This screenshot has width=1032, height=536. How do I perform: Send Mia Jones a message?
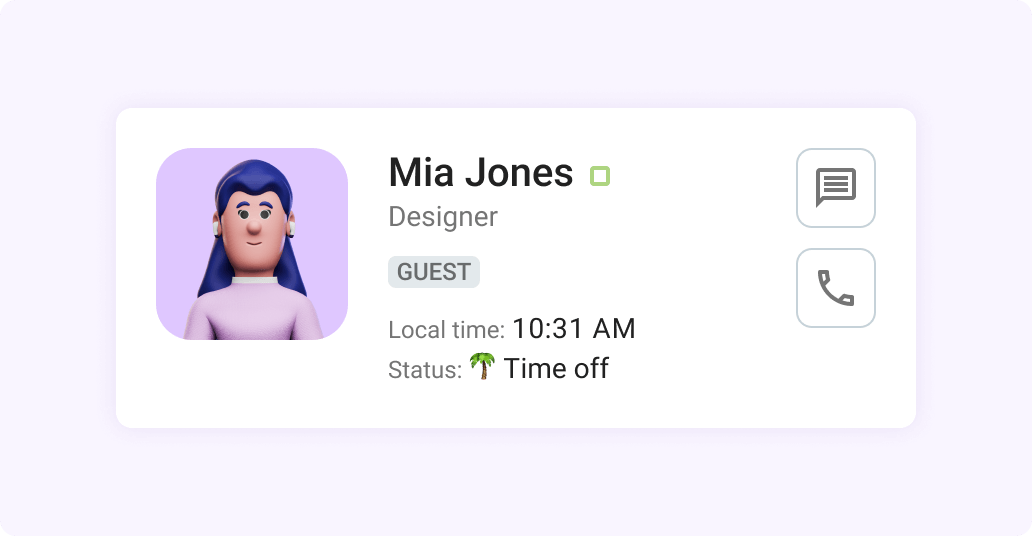[x=836, y=188]
